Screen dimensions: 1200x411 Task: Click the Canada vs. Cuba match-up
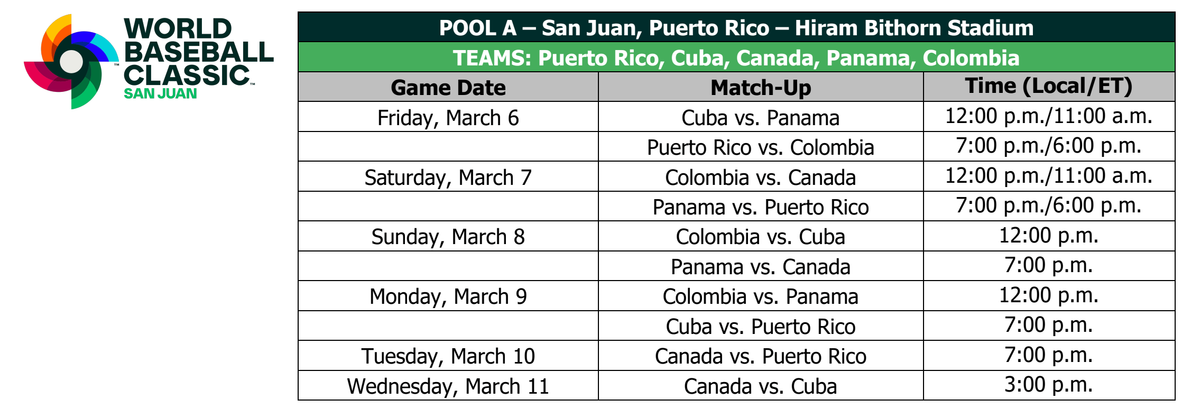coord(760,386)
